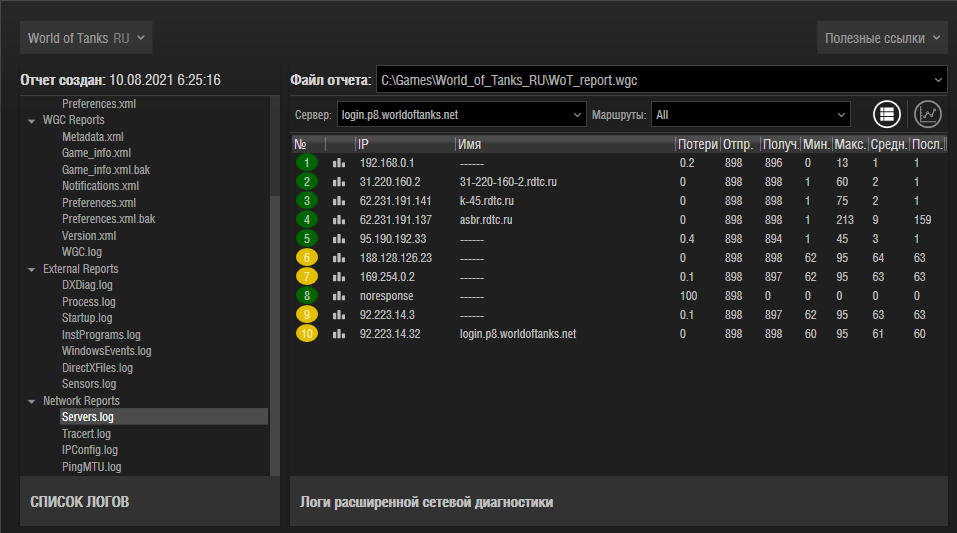Image resolution: width=957 pixels, height=533 pixels.
Task: Sort table by Потери column header
Action: tap(697, 145)
